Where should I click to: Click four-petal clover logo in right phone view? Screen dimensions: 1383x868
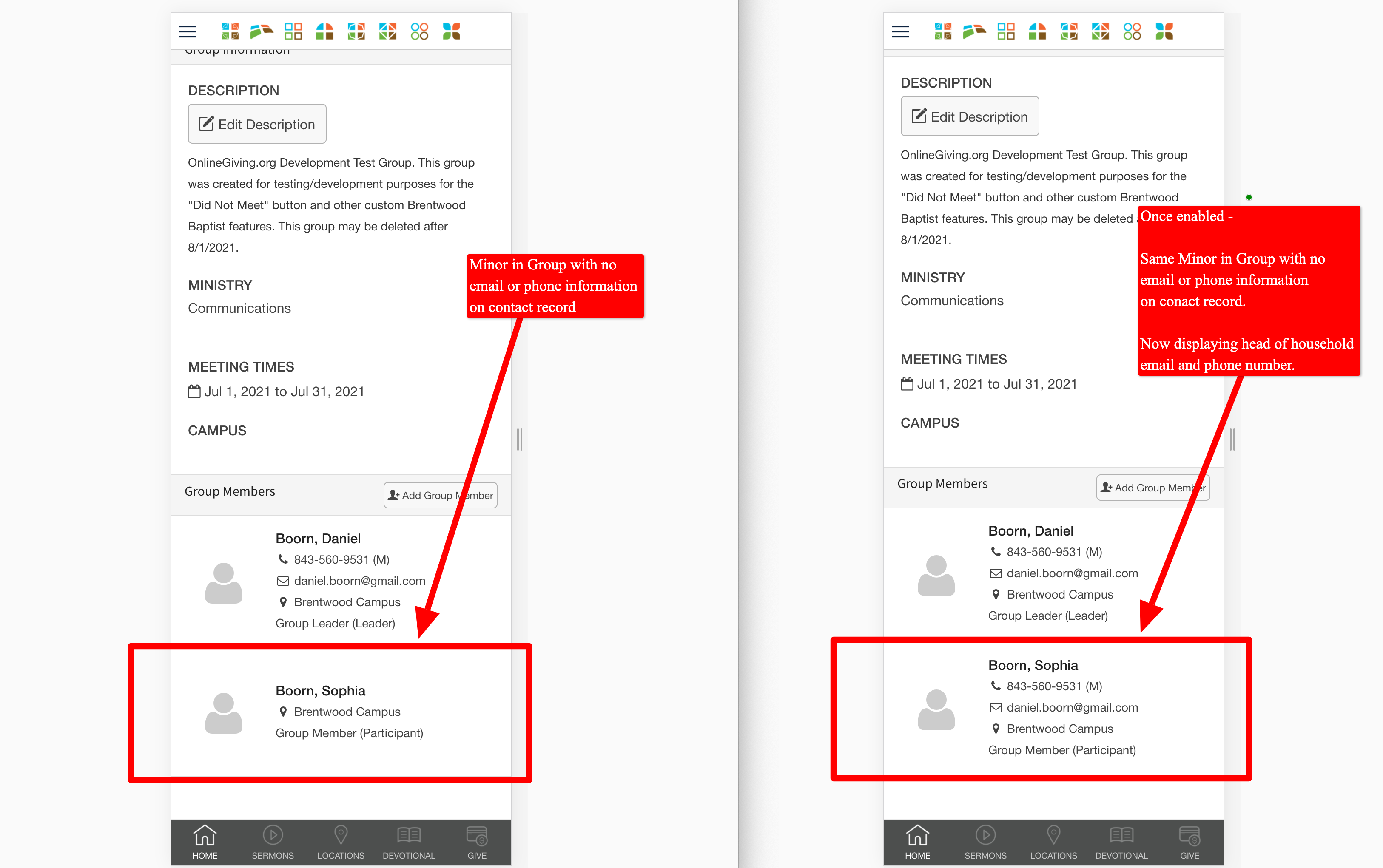click(1164, 31)
